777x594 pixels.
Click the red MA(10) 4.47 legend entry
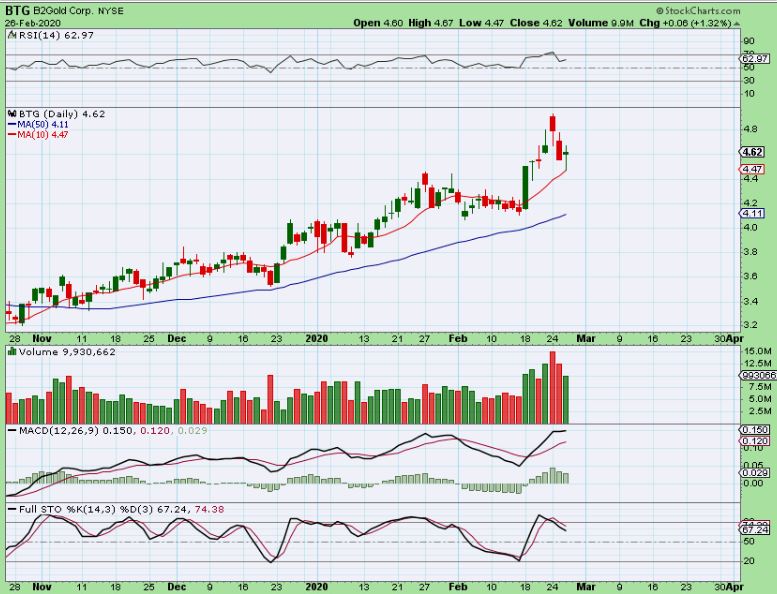pos(38,135)
